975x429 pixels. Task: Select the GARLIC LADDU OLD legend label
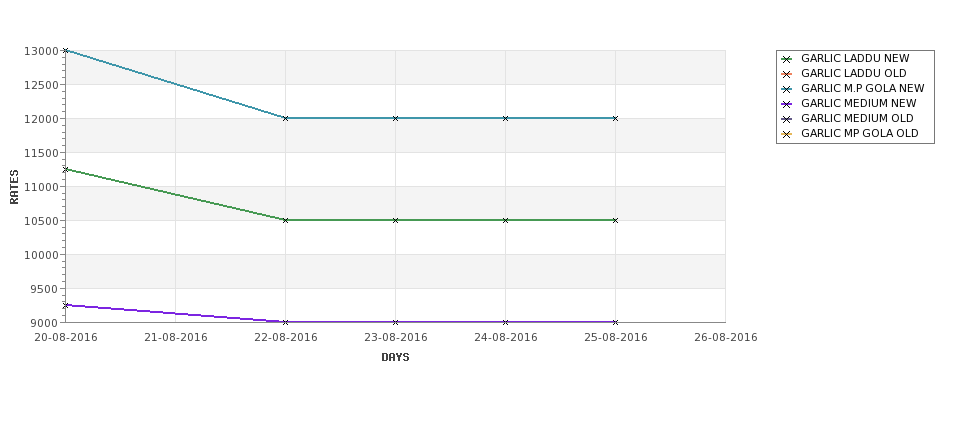tap(853, 74)
